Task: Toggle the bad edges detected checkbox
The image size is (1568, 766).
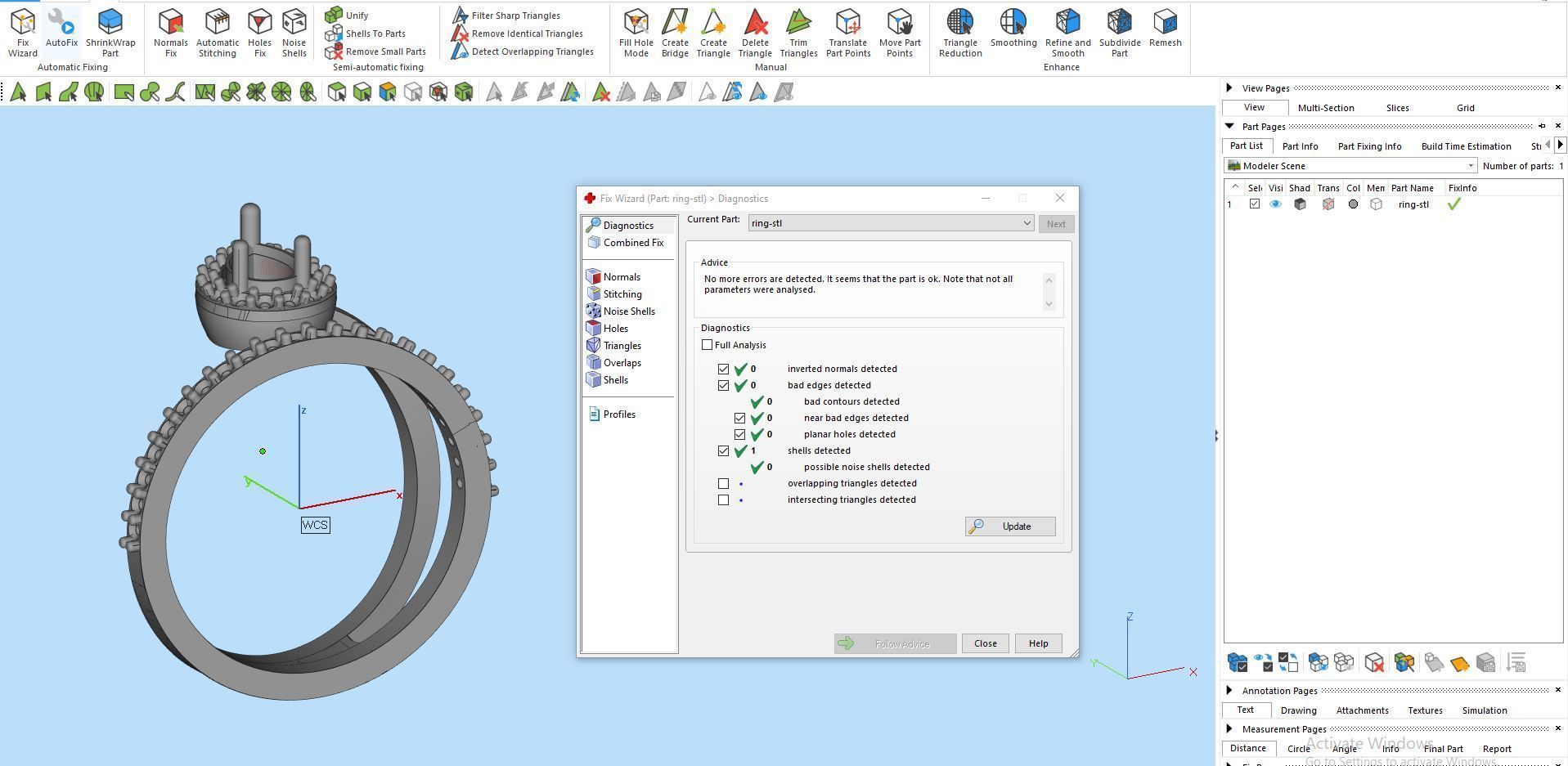Action: coord(724,385)
